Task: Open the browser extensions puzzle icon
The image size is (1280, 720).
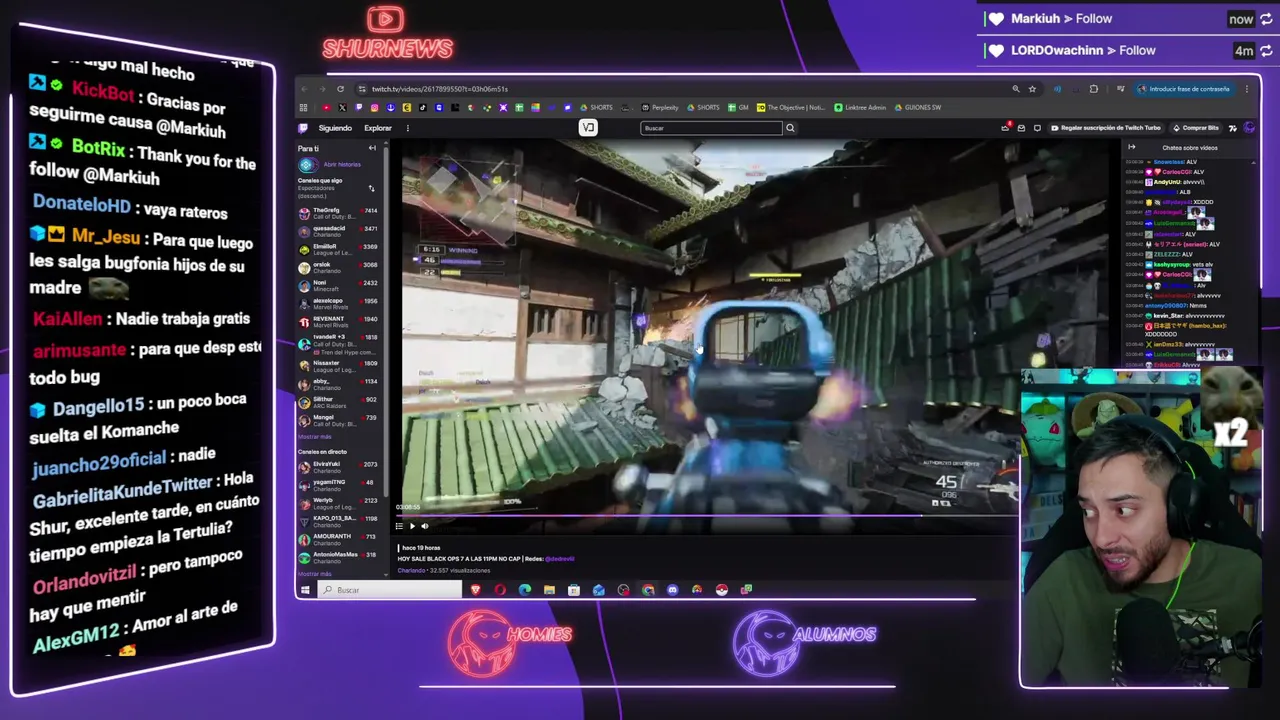Action: pyautogui.click(x=1093, y=89)
